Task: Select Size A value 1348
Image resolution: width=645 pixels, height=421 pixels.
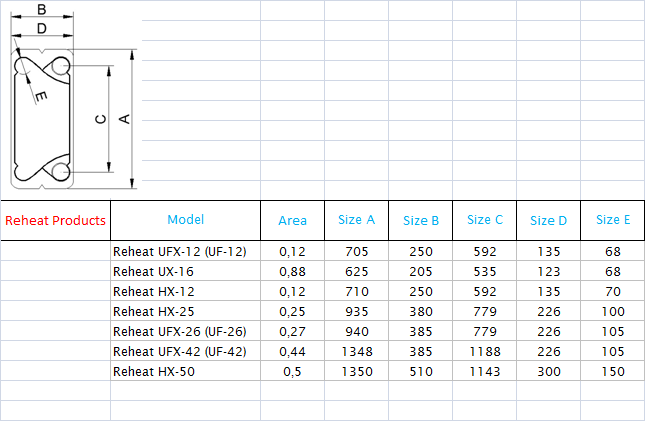Action: click(357, 351)
